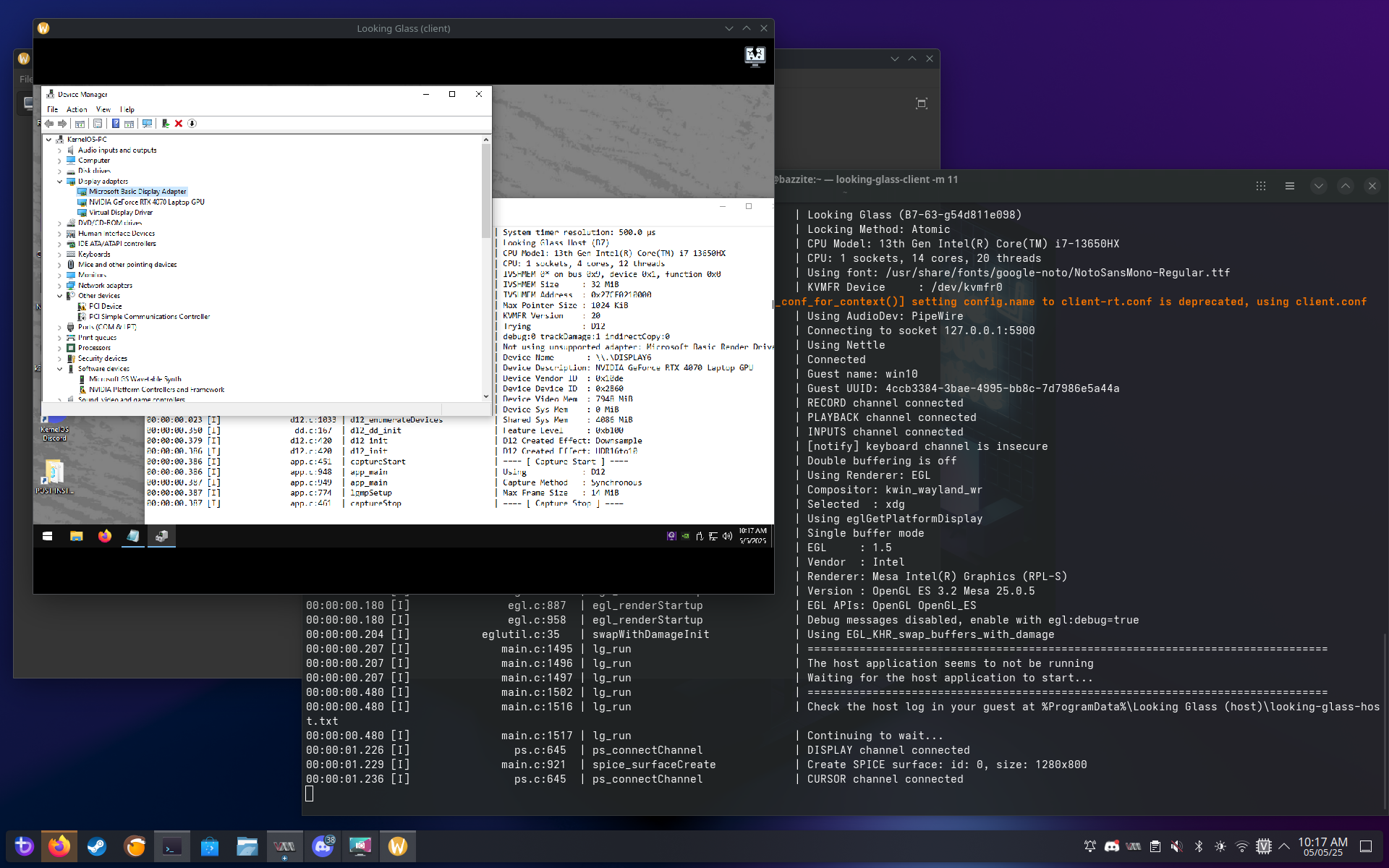Image resolution: width=1389 pixels, height=868 pixels.
Task: Click the Konsole hamburger menu icon
Action: [1289, 186]
